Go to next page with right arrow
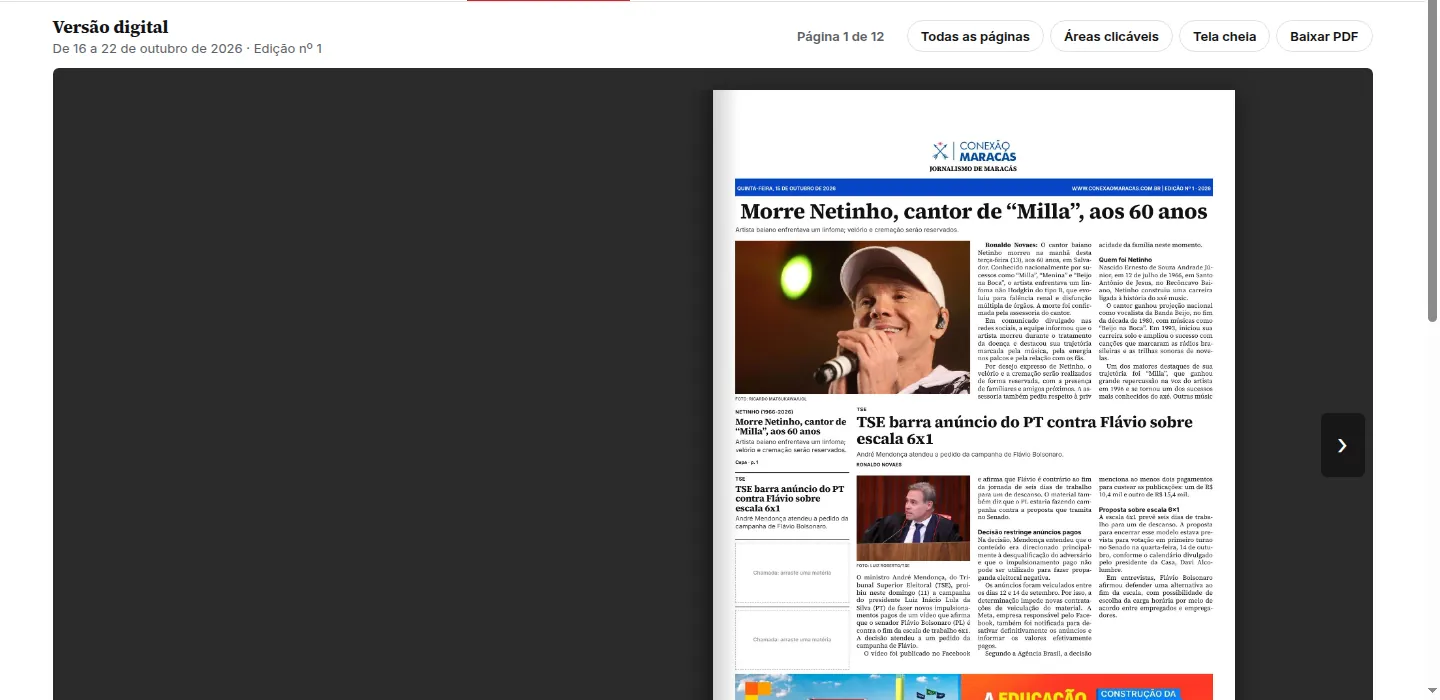 tap(1342, 445)
